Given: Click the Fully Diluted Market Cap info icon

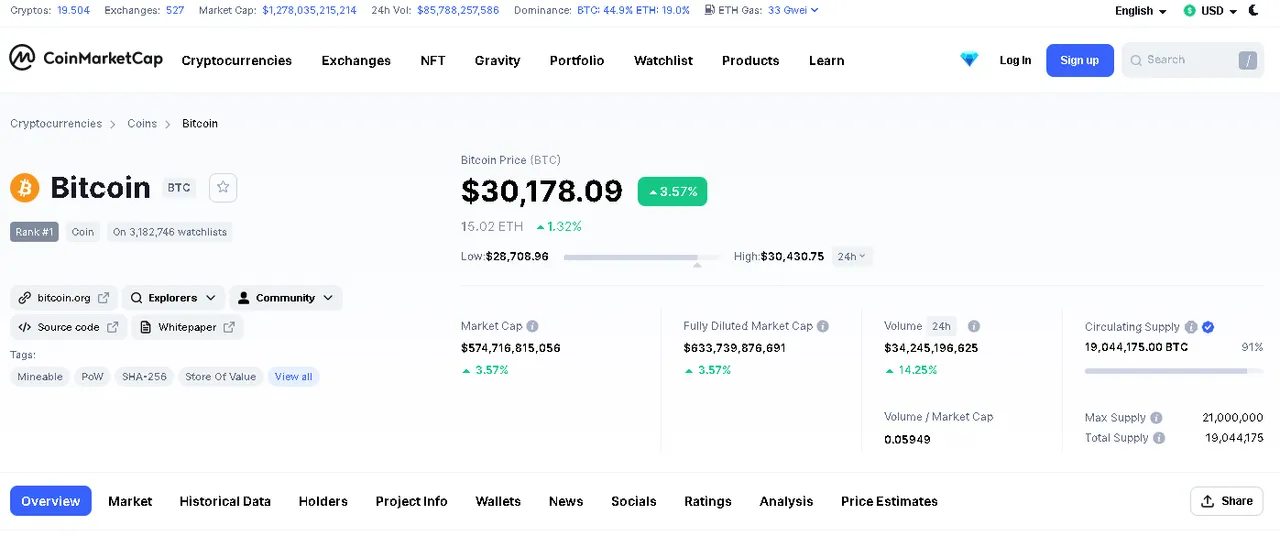Looking at the screenshot, I should [x=823, y=326].
